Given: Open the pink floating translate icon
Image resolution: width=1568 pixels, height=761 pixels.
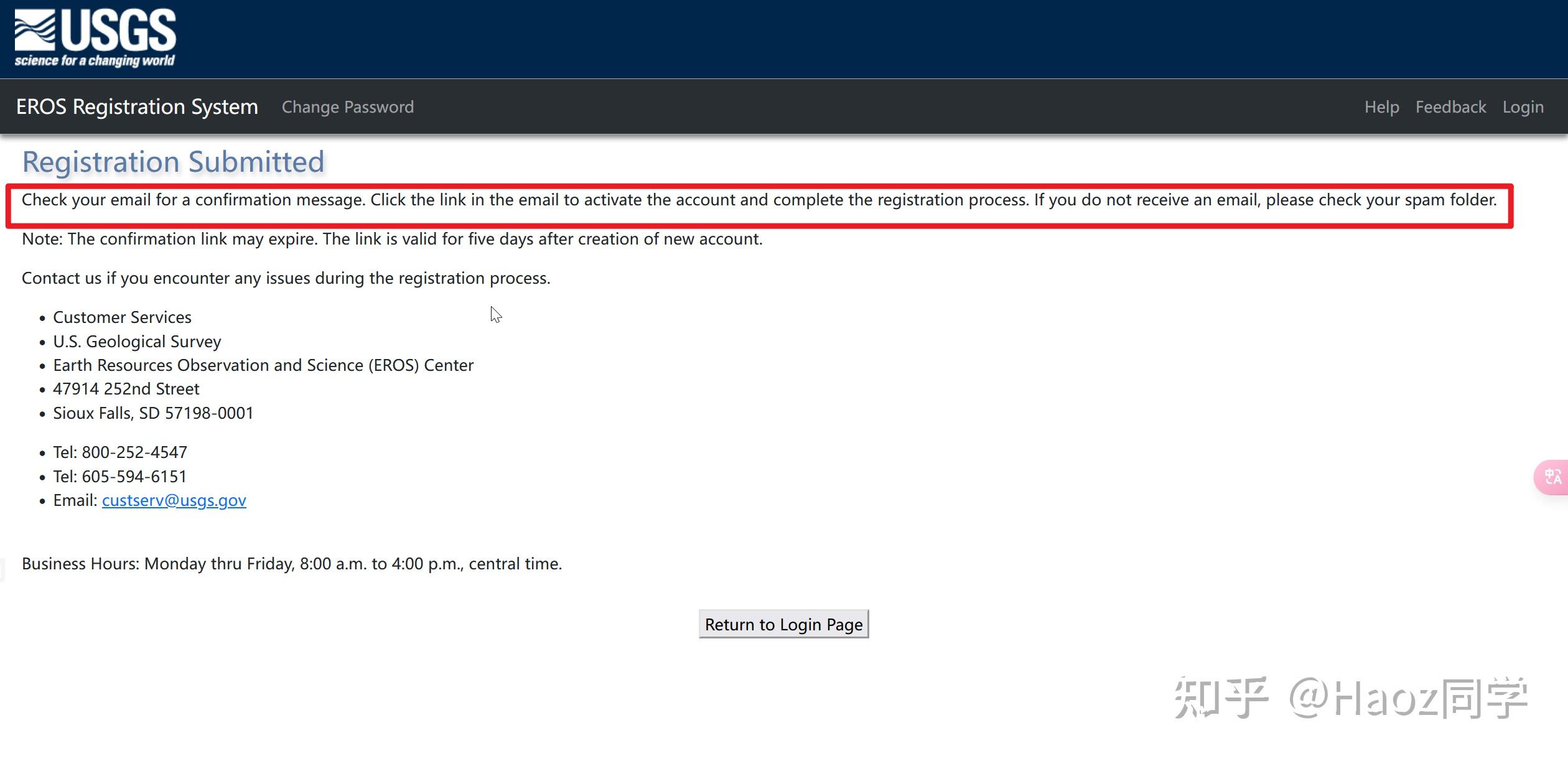Looking at the screenshot, I should (1552, 477).
